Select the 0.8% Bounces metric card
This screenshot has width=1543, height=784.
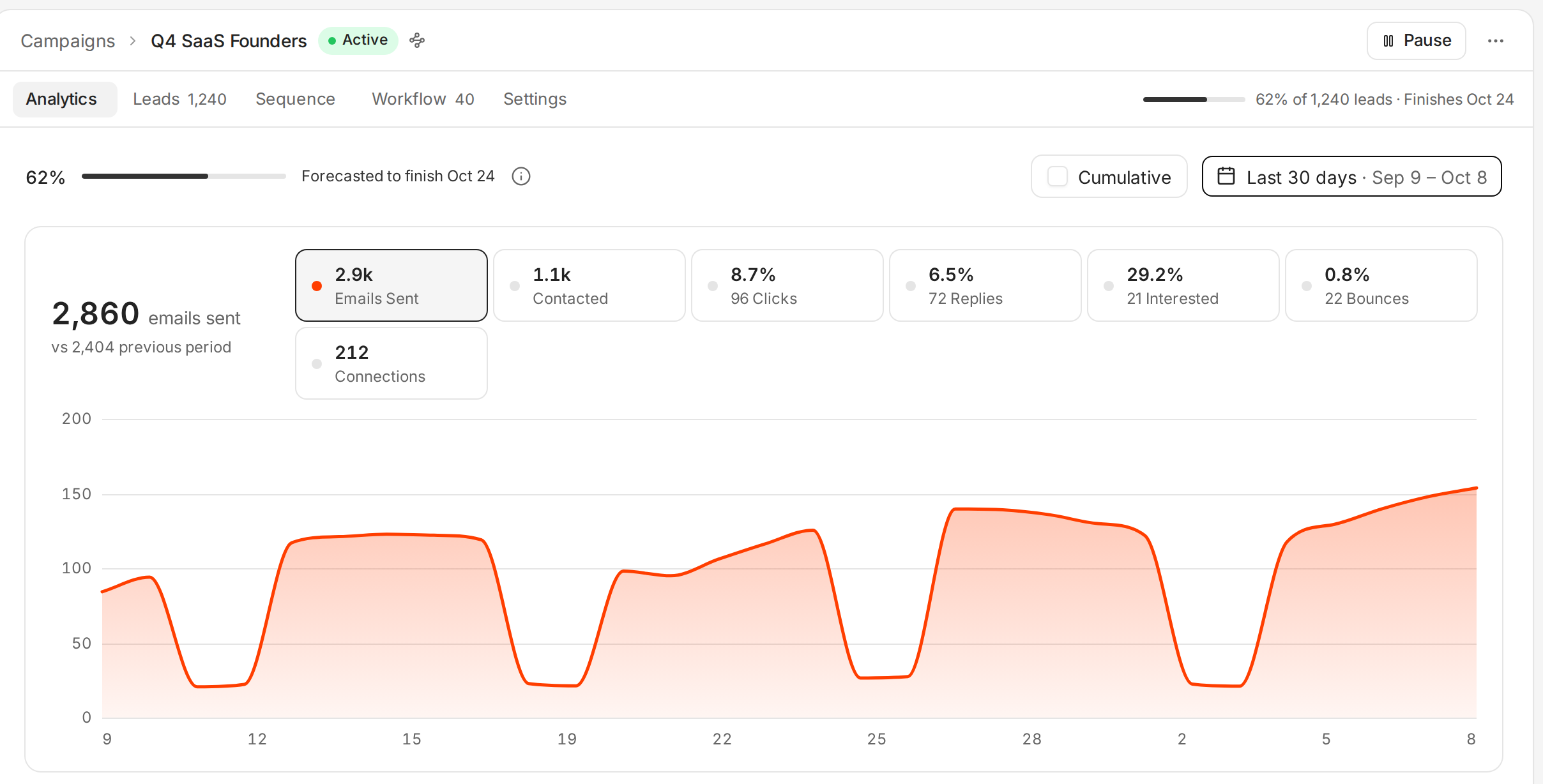pyautogui.click(x=1381, y=285)
